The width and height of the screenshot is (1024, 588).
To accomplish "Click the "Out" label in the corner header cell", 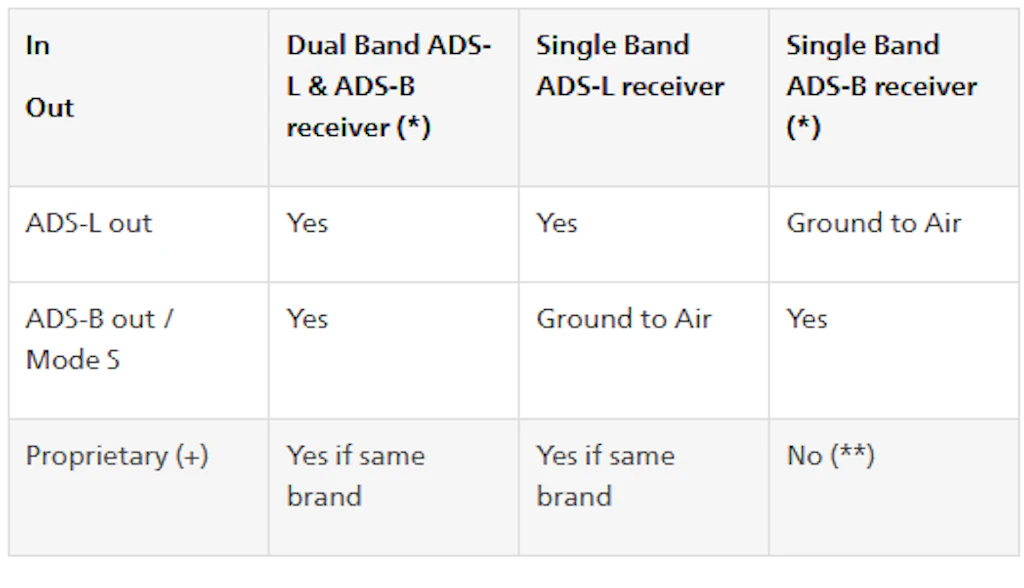I will pos(50,108).
